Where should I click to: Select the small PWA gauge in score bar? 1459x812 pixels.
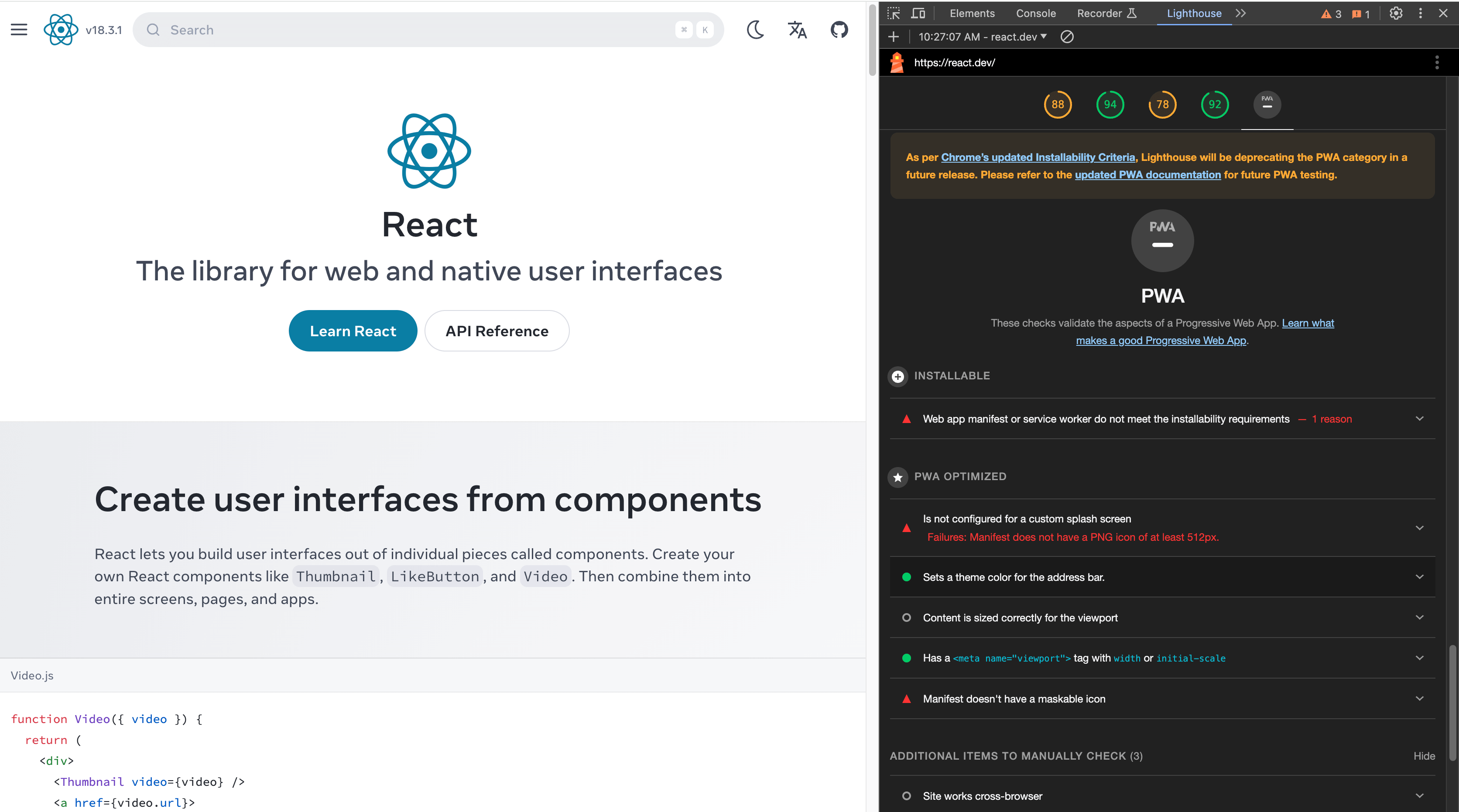pos(1267,104)
